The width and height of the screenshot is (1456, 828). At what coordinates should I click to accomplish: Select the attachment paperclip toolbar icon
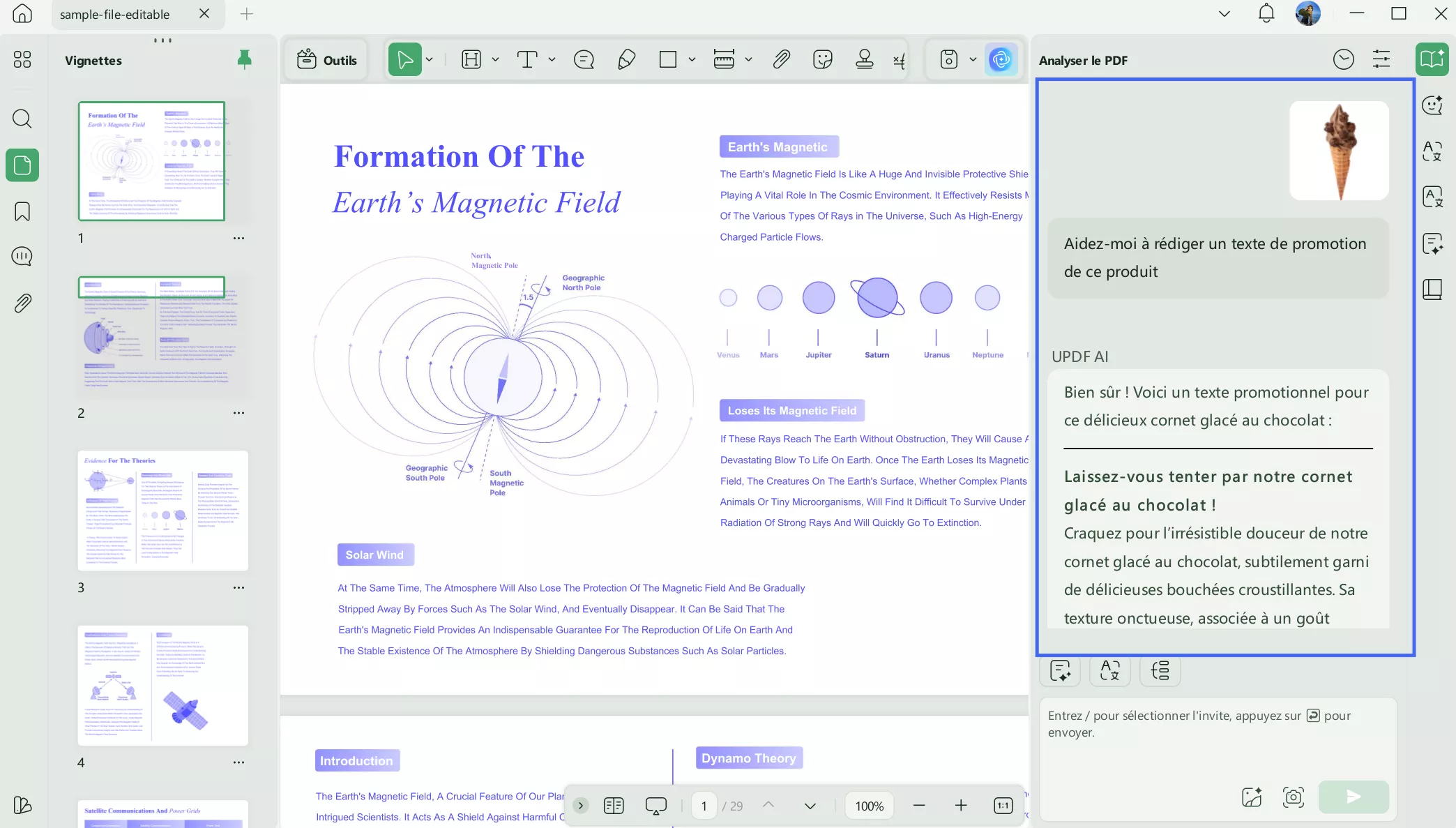(x=781, y=60)
